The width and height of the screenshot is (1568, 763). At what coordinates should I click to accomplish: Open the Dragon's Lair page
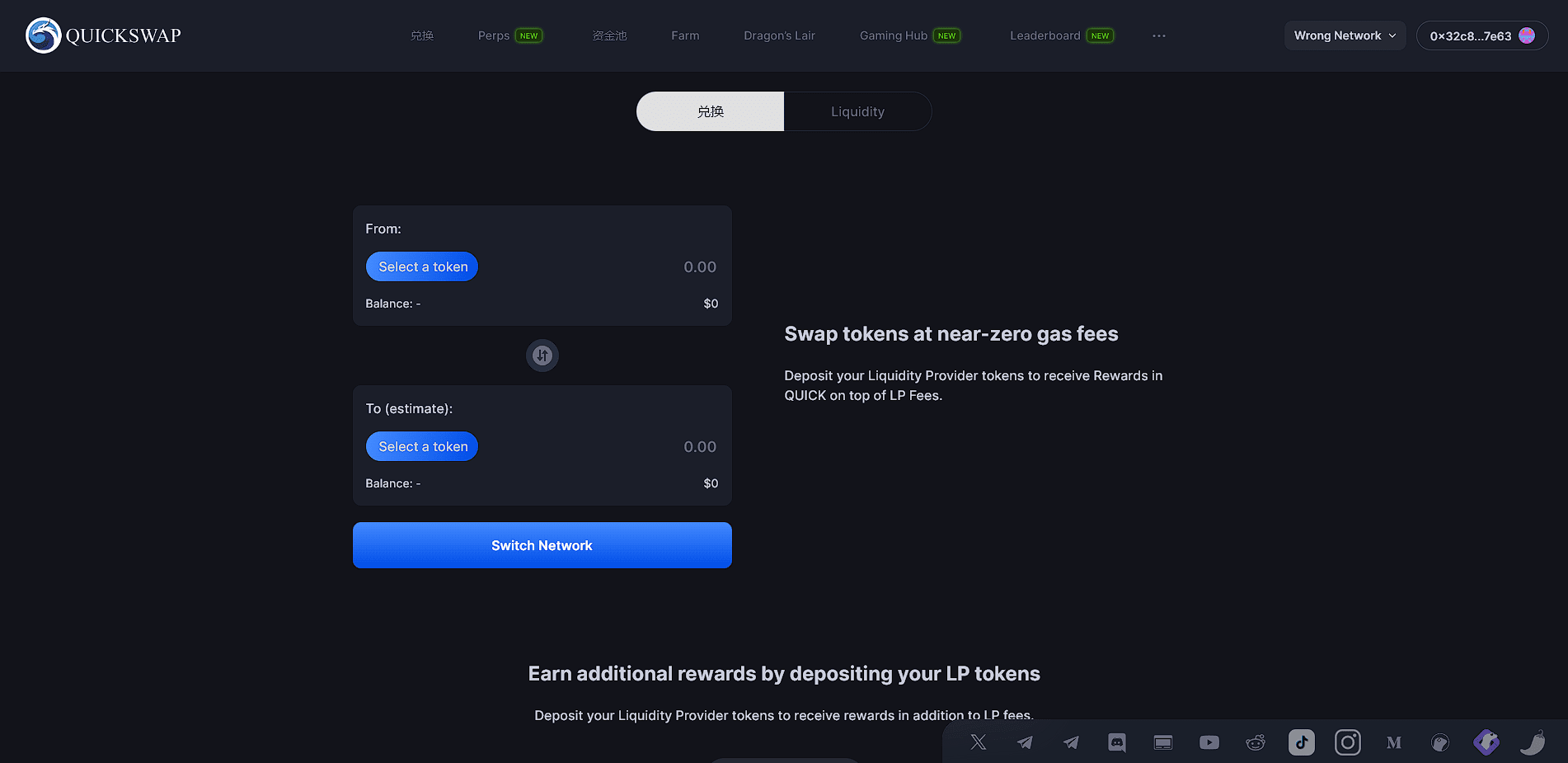click(779, 35)
